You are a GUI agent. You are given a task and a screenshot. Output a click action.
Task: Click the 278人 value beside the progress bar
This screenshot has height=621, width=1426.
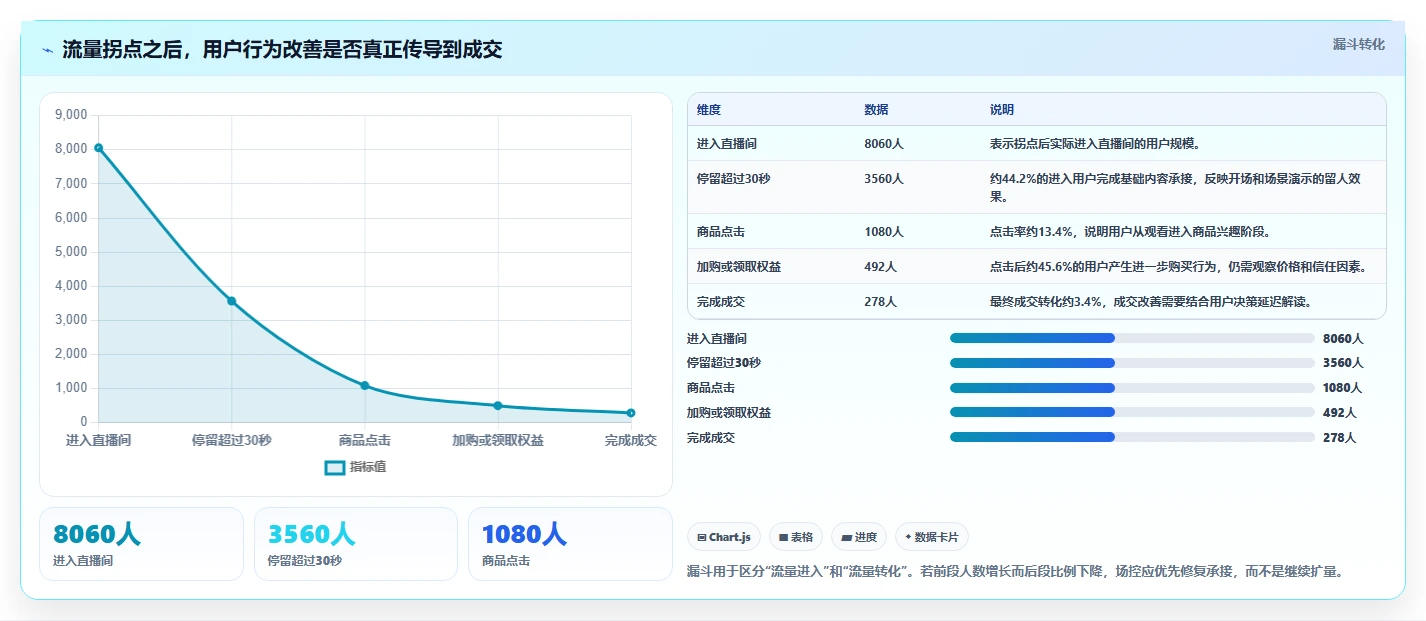1339,438
